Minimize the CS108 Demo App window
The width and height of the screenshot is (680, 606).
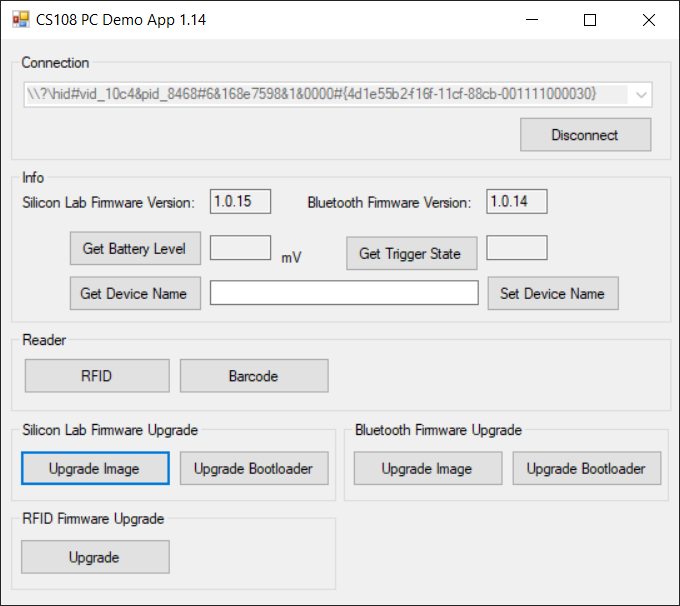click(x=532, y=20)
